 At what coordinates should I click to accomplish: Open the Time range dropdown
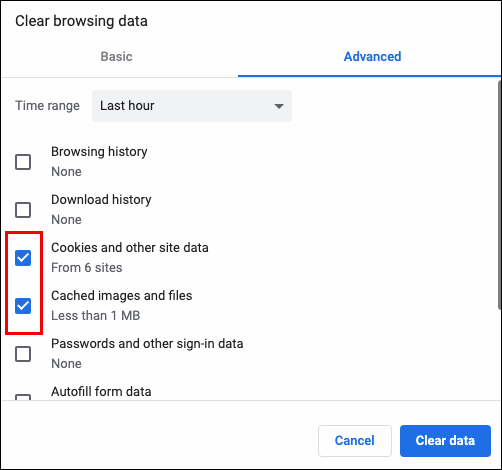192,106
